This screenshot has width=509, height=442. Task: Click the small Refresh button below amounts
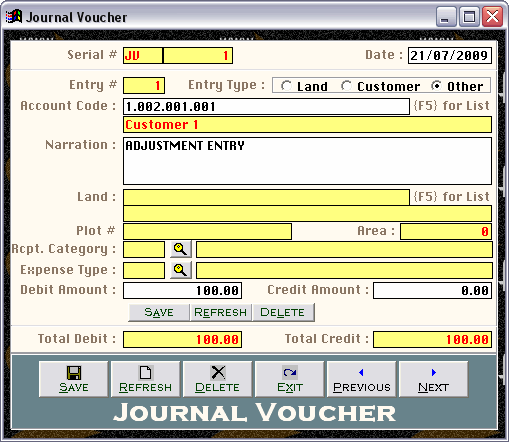[x=220, y=312]
